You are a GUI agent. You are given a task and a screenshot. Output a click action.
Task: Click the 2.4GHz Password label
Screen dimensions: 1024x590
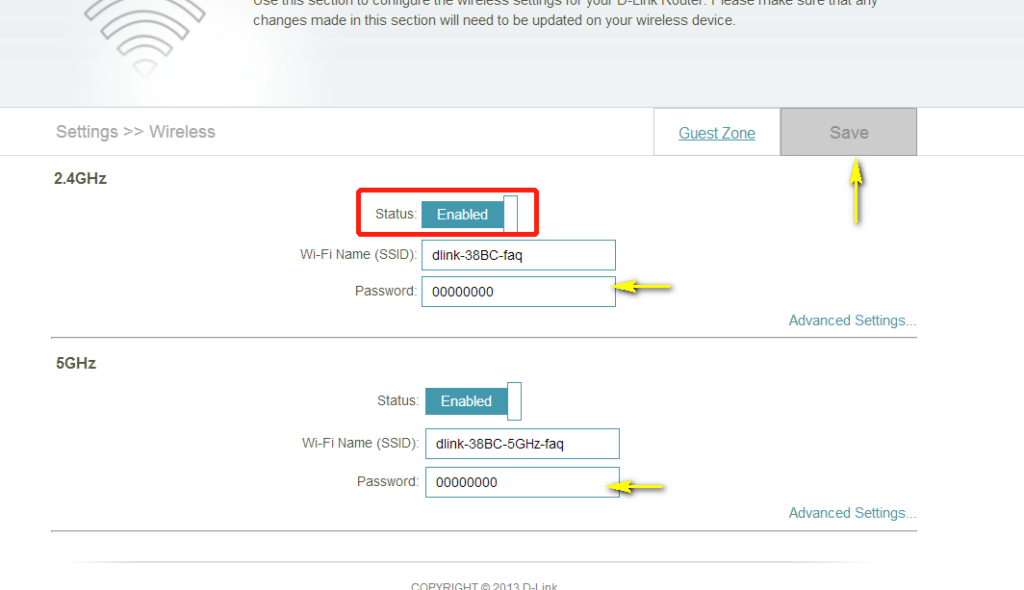pyautogui.click(x=385, y=291)
